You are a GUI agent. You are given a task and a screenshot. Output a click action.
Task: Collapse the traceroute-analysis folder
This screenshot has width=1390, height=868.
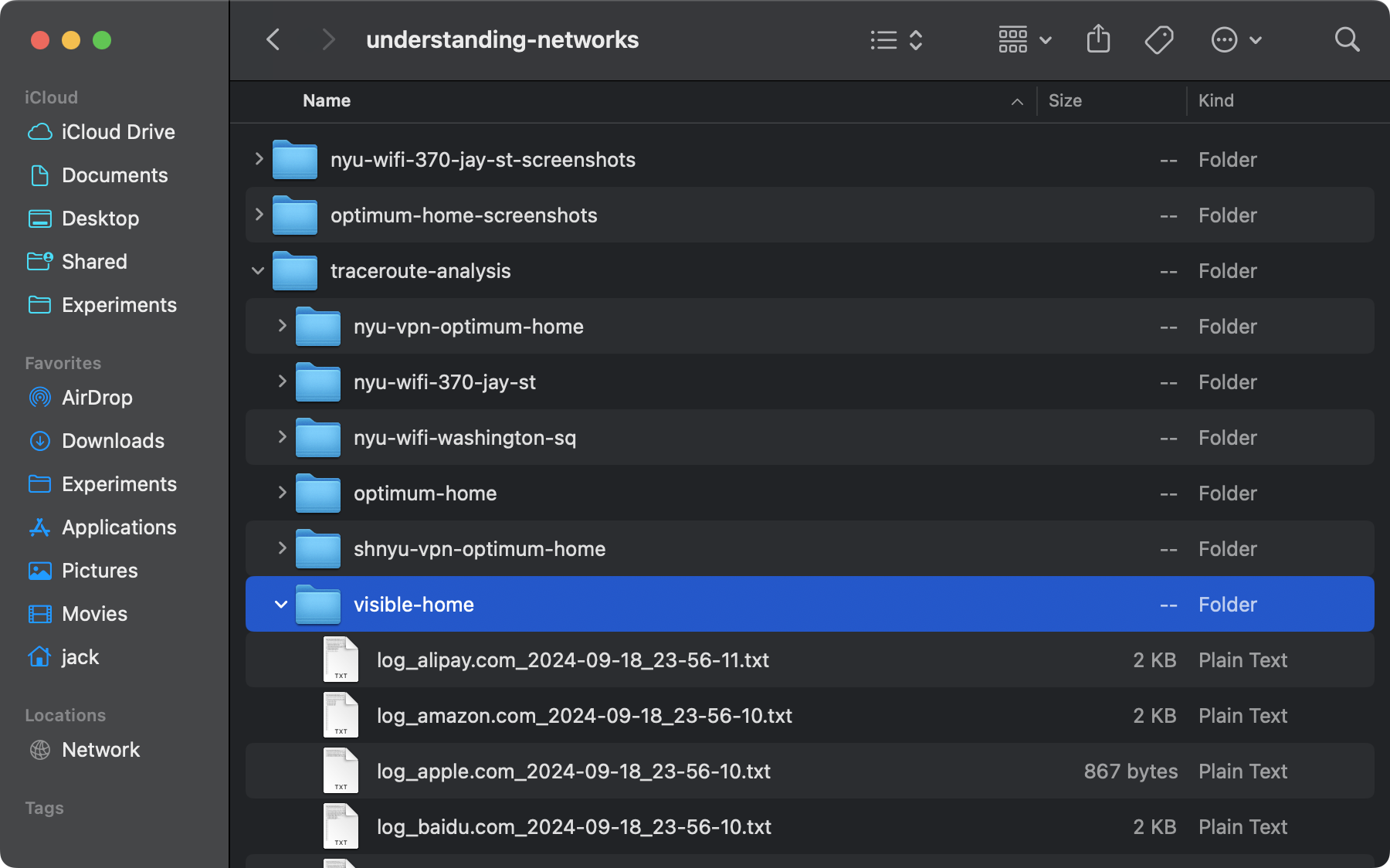coord(258,271)
